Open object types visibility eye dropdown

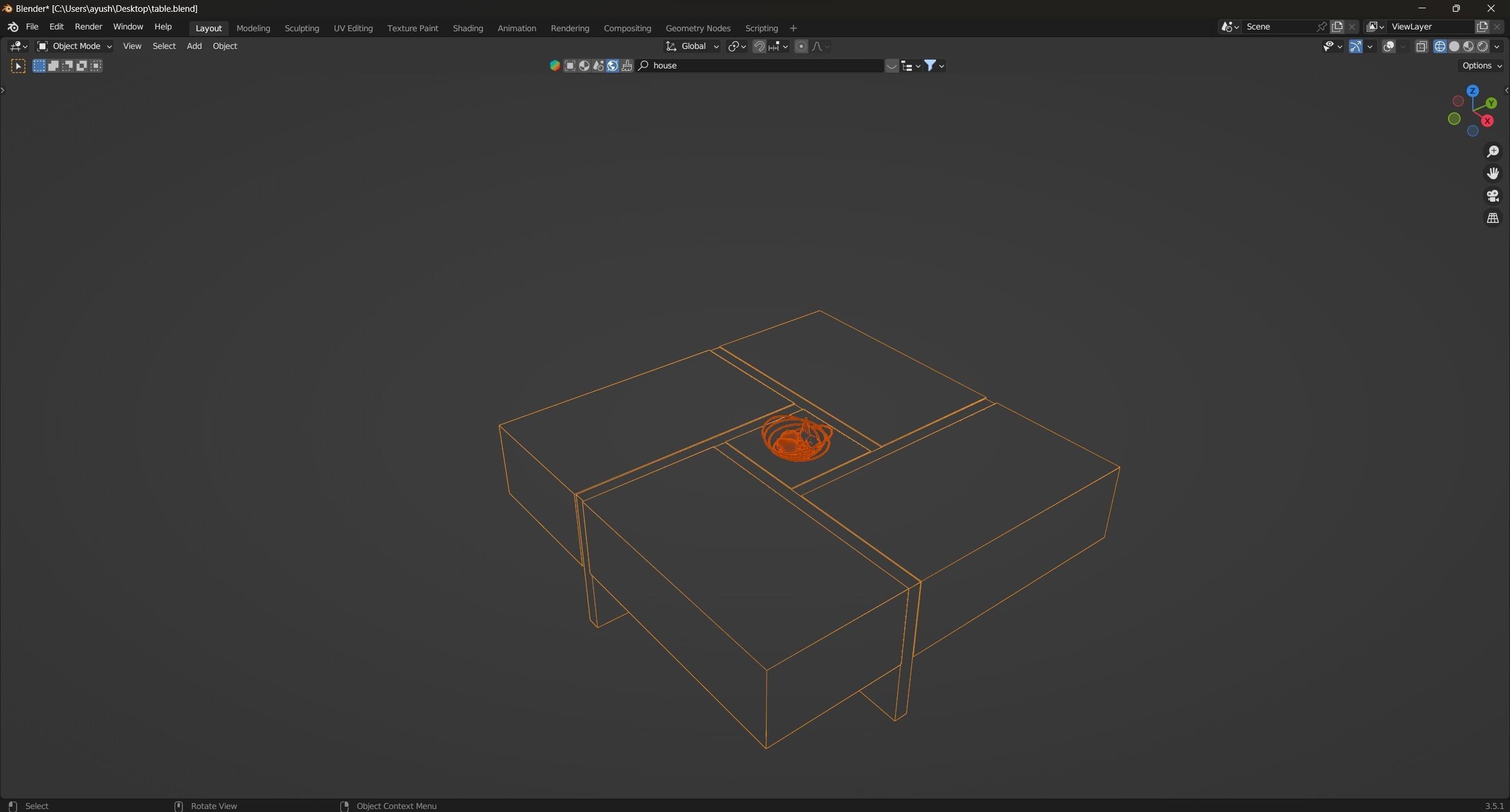pyautogui.click(x=1332, y=47)
